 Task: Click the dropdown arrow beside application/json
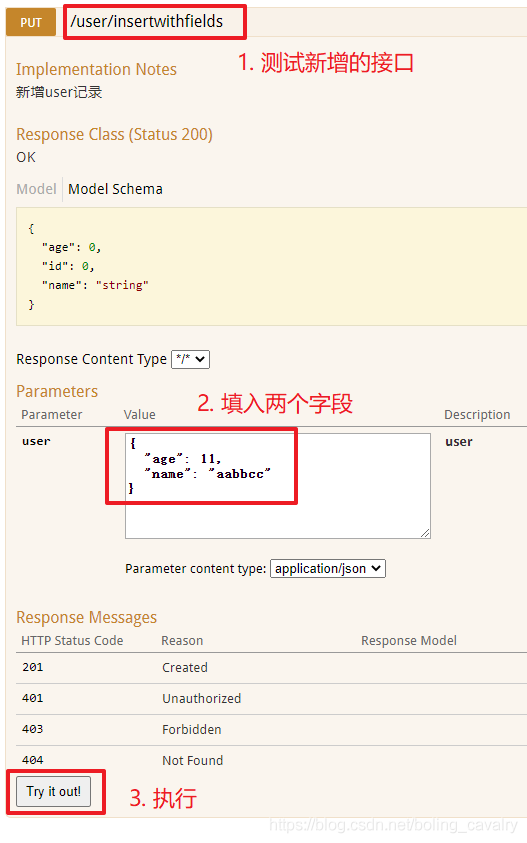(x=376, y=568)
